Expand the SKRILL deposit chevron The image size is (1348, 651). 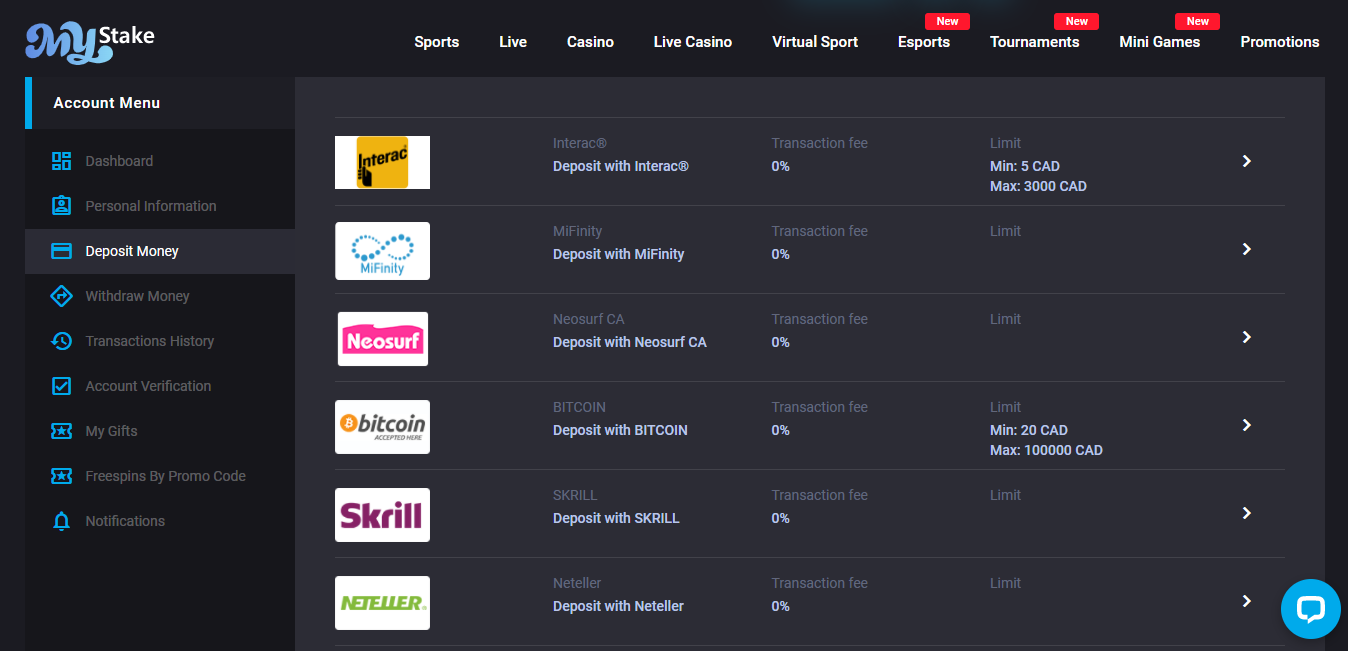(x=1246, y=513)
